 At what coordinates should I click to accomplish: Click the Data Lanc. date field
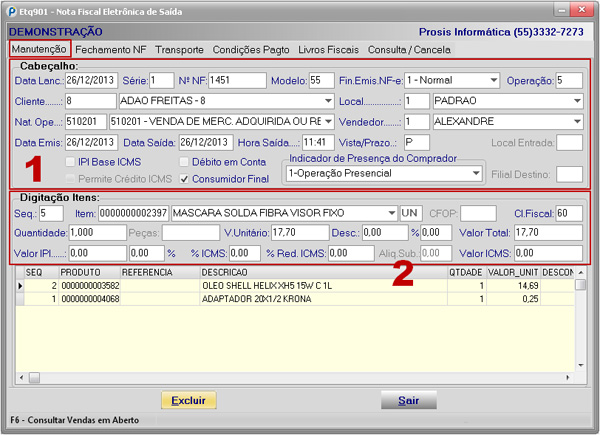(x=91, y=80)
